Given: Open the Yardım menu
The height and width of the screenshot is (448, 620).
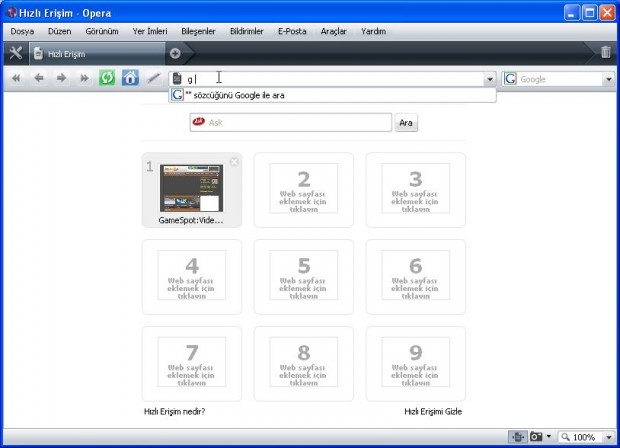Looking at the screenshot, I should click(373, 32).
